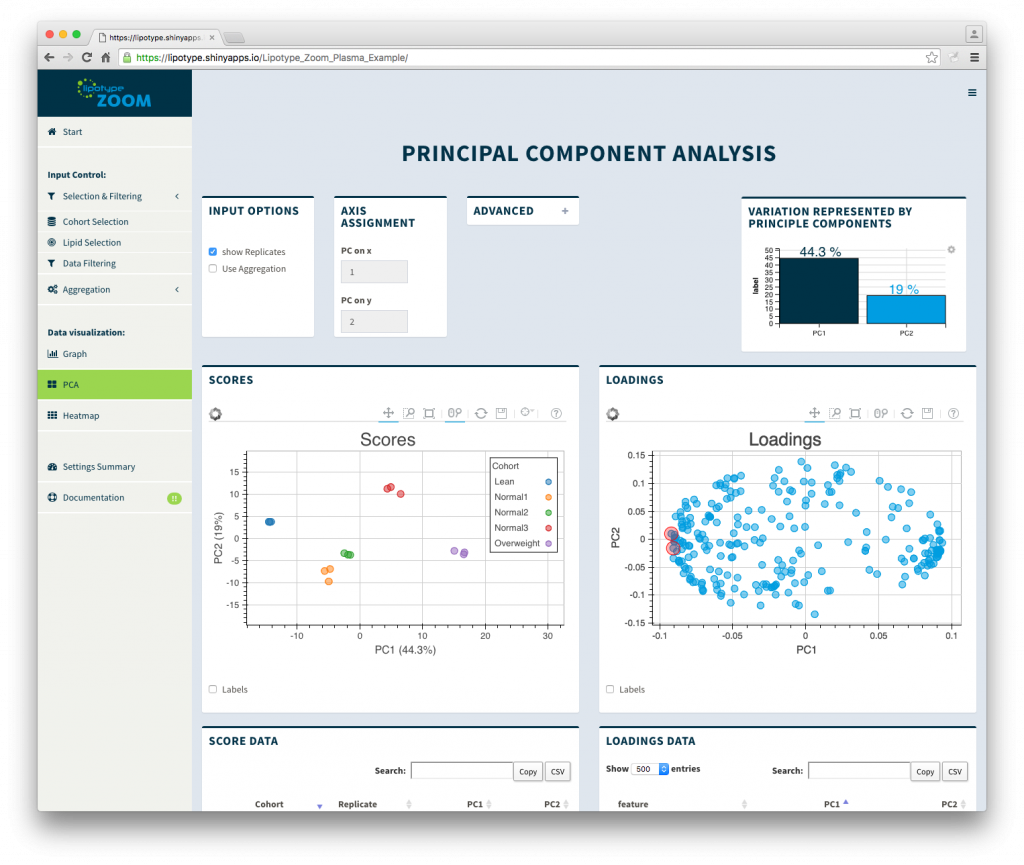
Task: Click the box select icon in the Scores toolbar
Action: point(428,413)
